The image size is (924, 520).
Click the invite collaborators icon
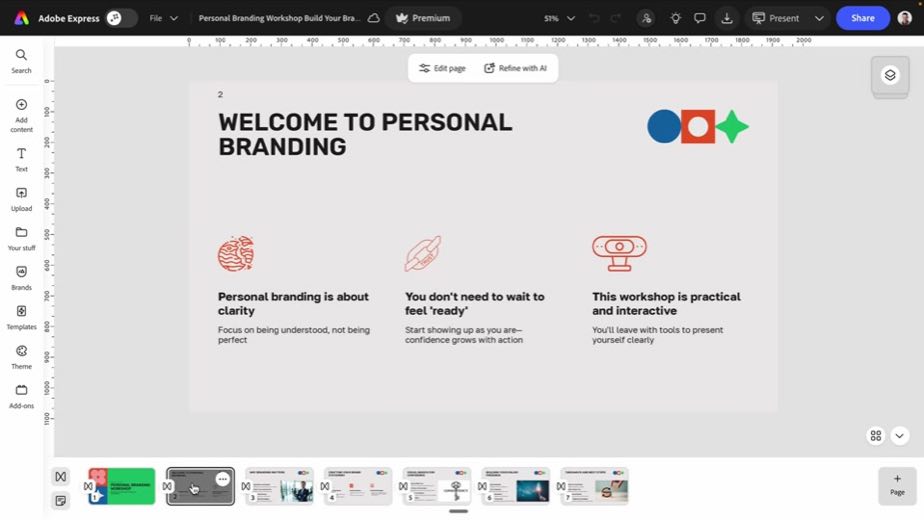point(646,18)
